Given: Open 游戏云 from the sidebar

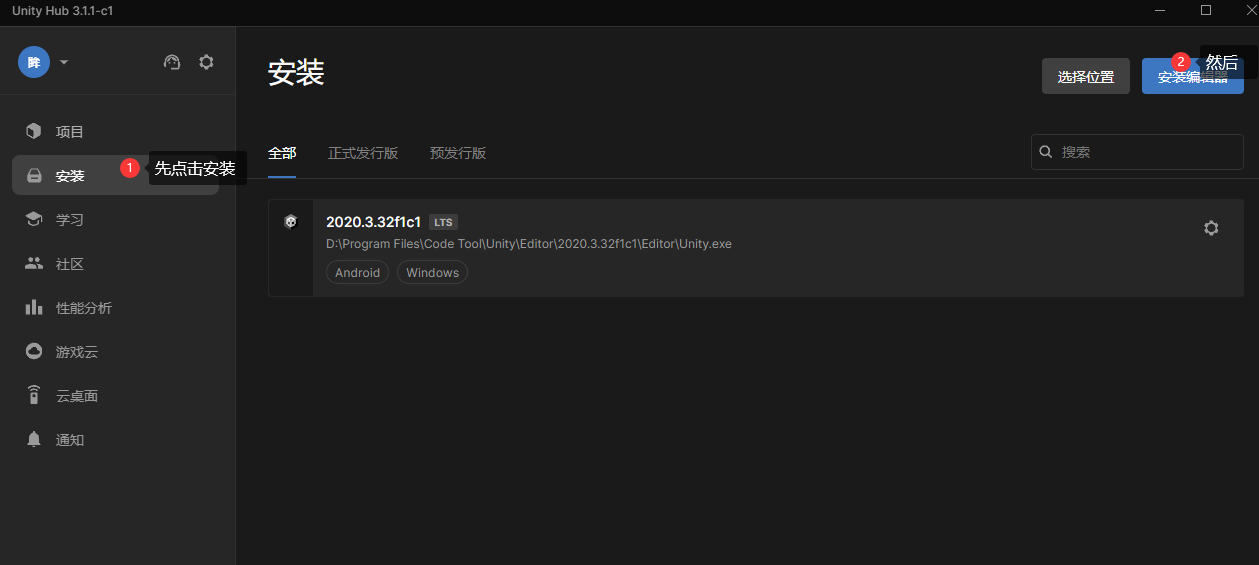Looking at the screenshot, I should click(115, 351).
